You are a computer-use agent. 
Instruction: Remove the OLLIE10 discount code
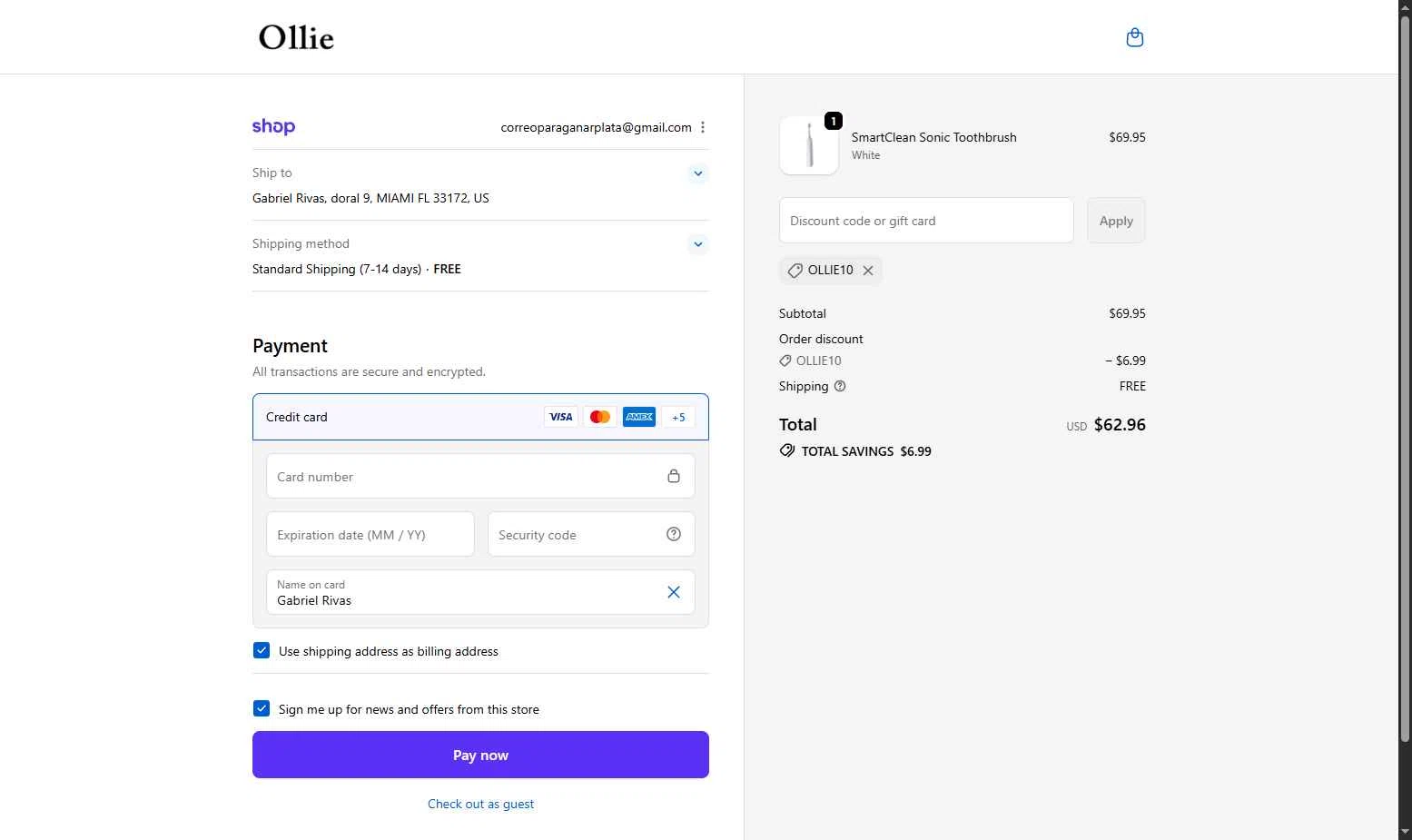868,271
